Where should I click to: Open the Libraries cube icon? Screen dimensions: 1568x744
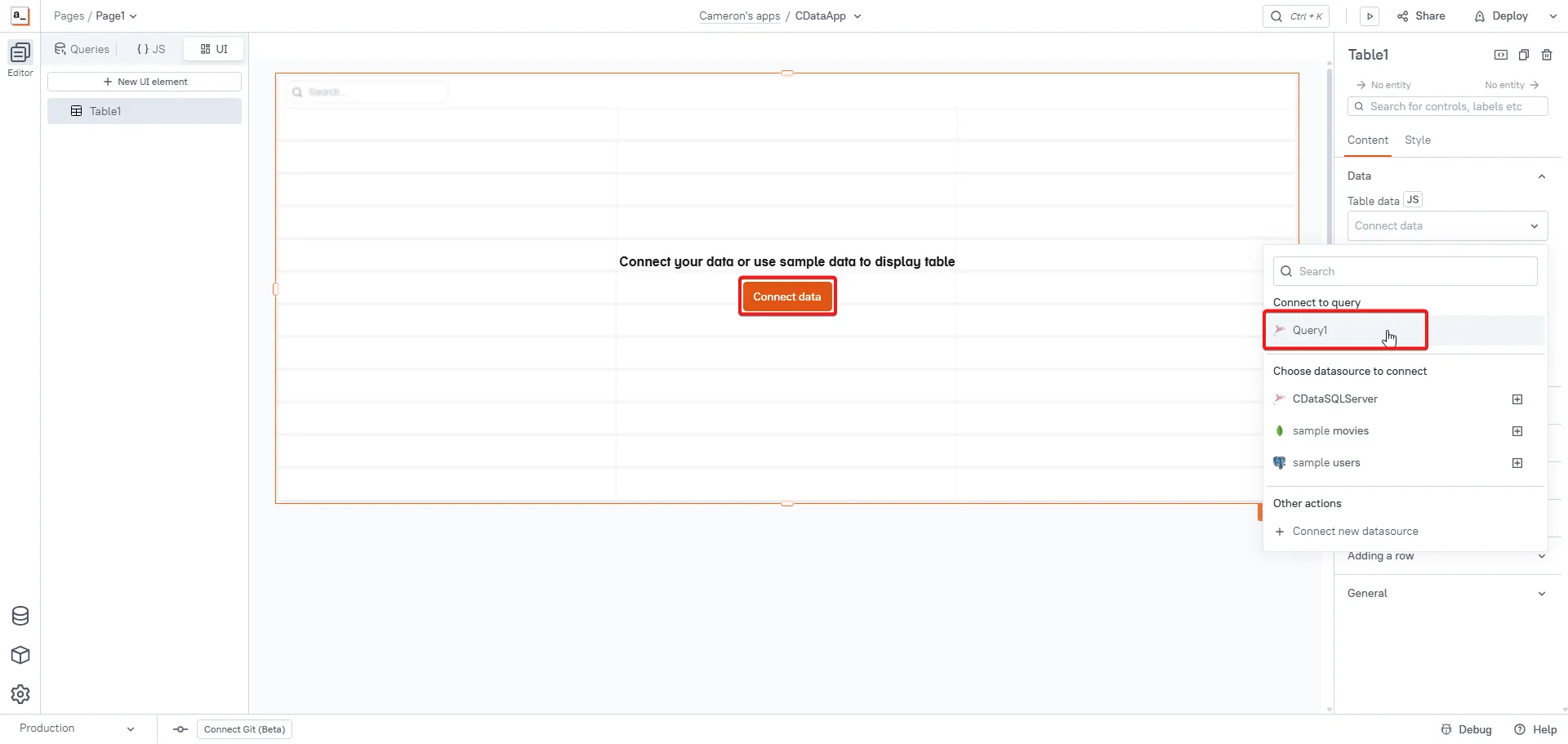pos(20,655)
